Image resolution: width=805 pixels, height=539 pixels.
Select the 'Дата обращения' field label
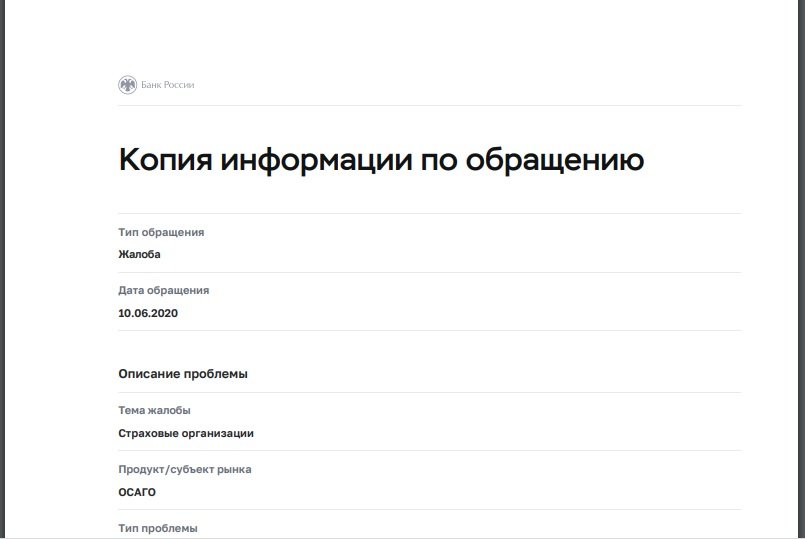[163, 290]
